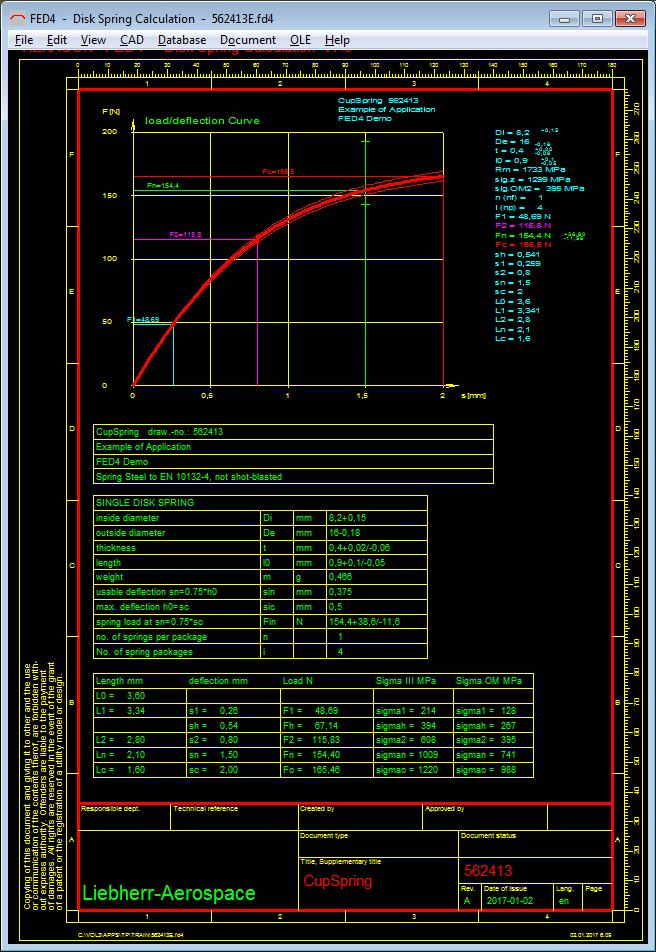Open the File menu
656x952 pixels.
[x=24, y=40]
